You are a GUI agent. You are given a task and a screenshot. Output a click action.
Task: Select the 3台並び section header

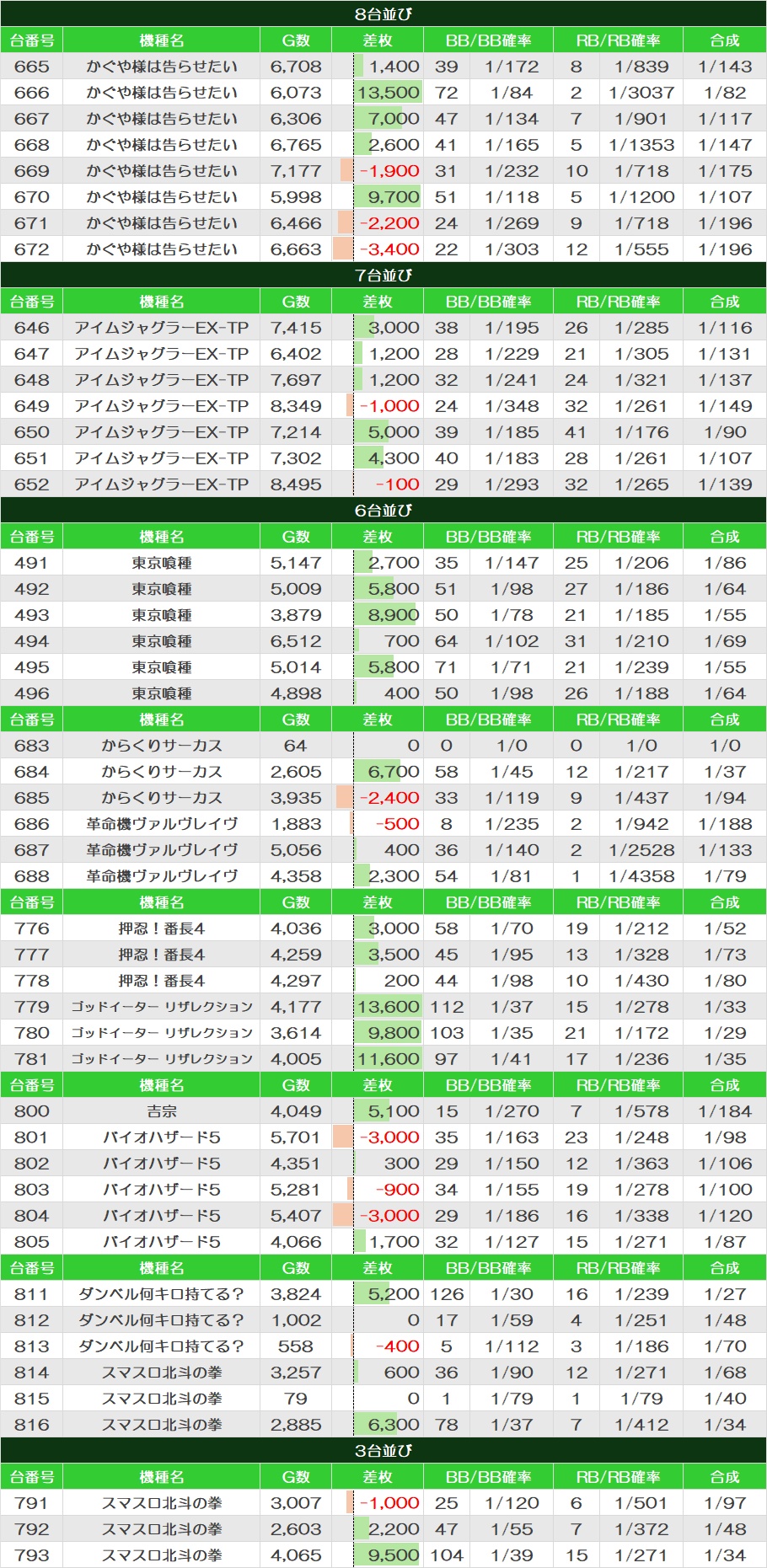[383, 1450]
